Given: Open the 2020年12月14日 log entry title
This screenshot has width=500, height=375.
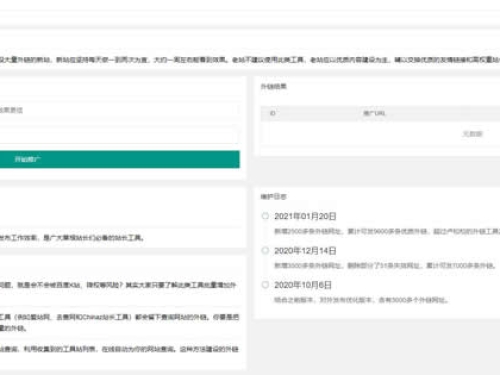Looking at the screenshot, I should (305, 251).
